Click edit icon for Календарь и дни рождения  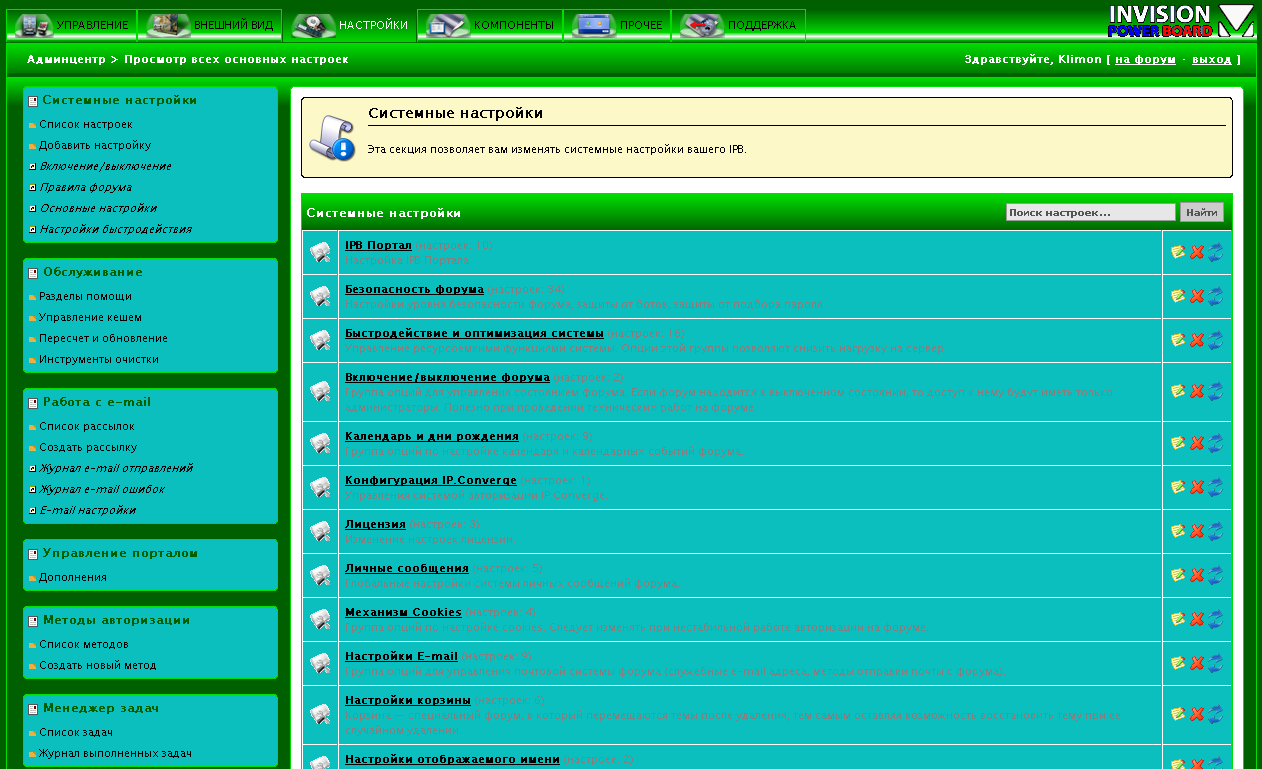coord(1178,444)
